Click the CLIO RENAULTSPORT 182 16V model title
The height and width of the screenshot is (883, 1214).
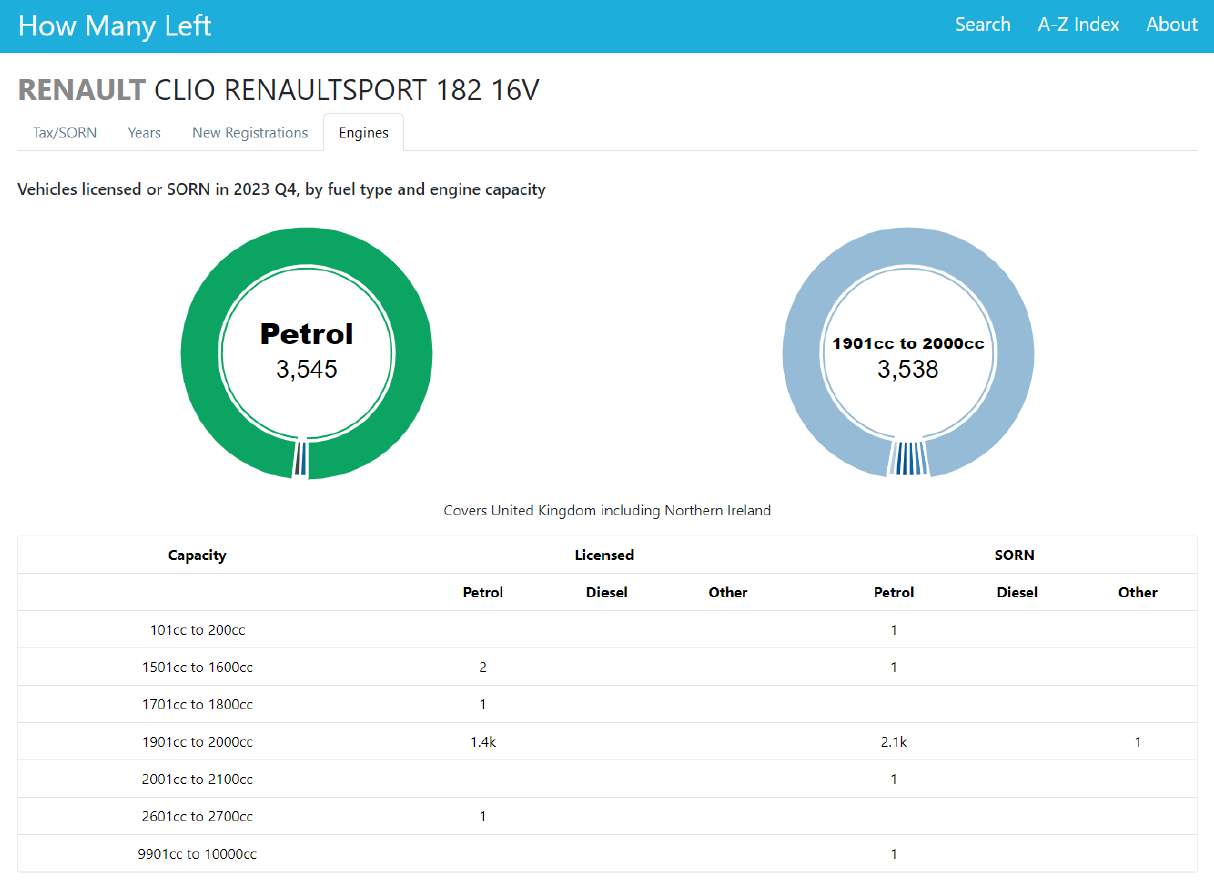347,90
